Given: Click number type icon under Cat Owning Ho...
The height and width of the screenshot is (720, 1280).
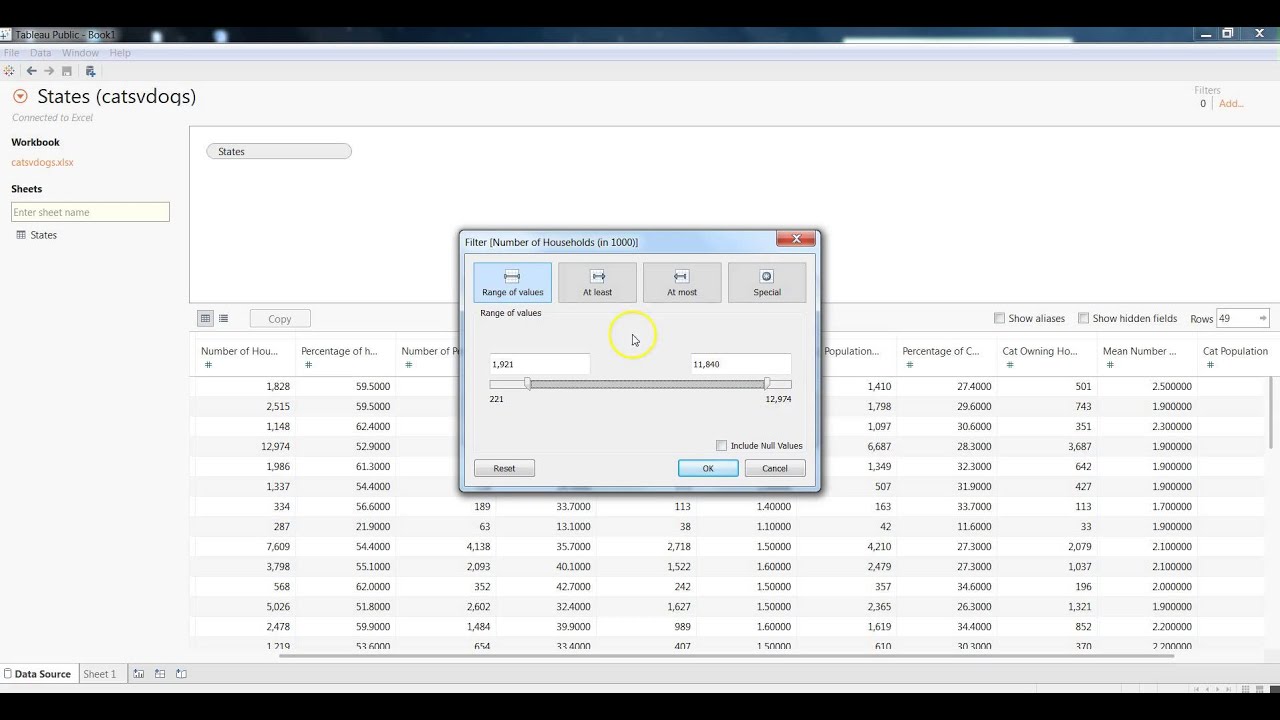Looking at the screenshot, I should (1009, 365).
